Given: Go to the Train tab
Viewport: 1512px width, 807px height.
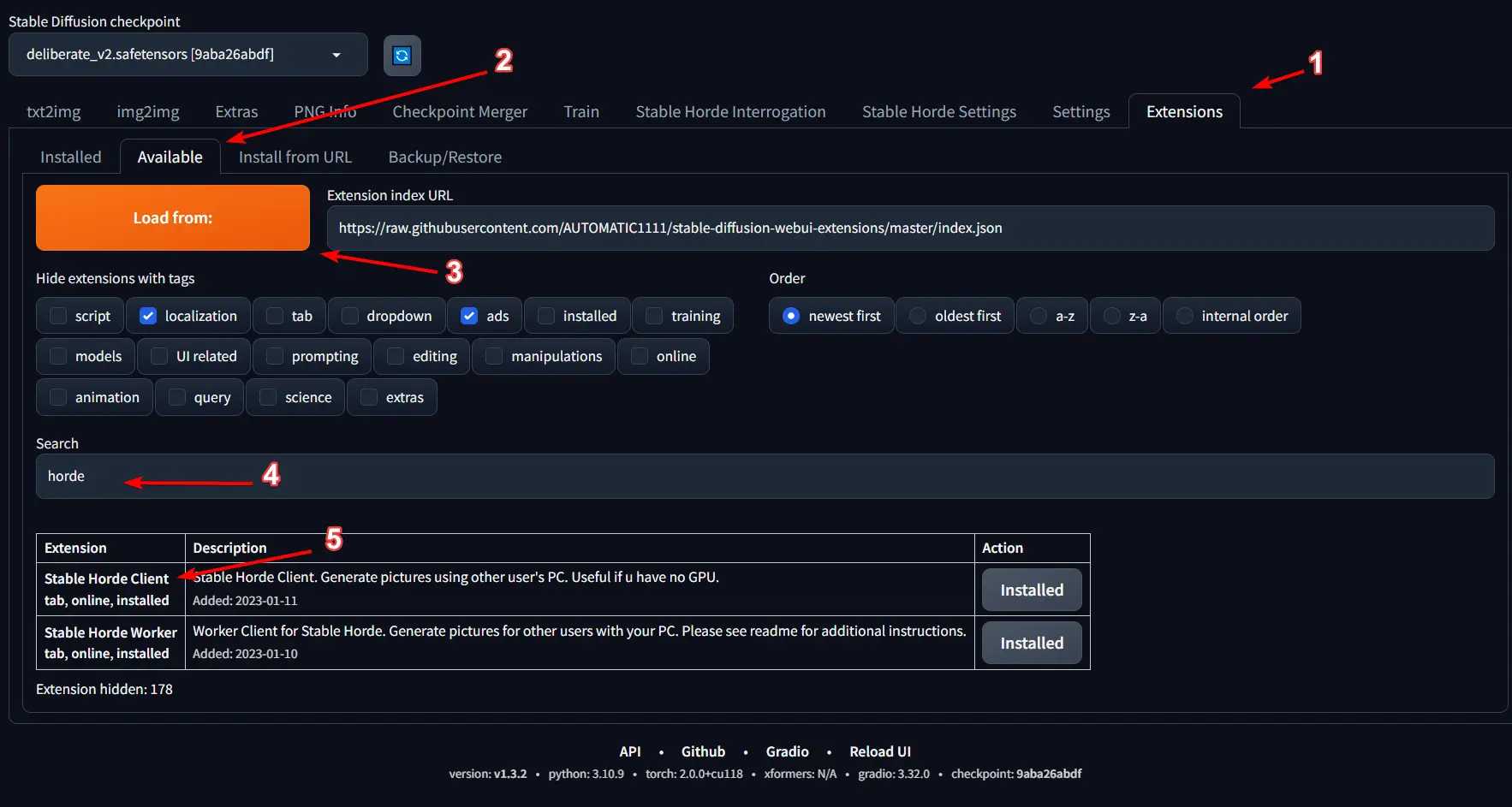Looking at the screenshot, I should pos(581,112).
